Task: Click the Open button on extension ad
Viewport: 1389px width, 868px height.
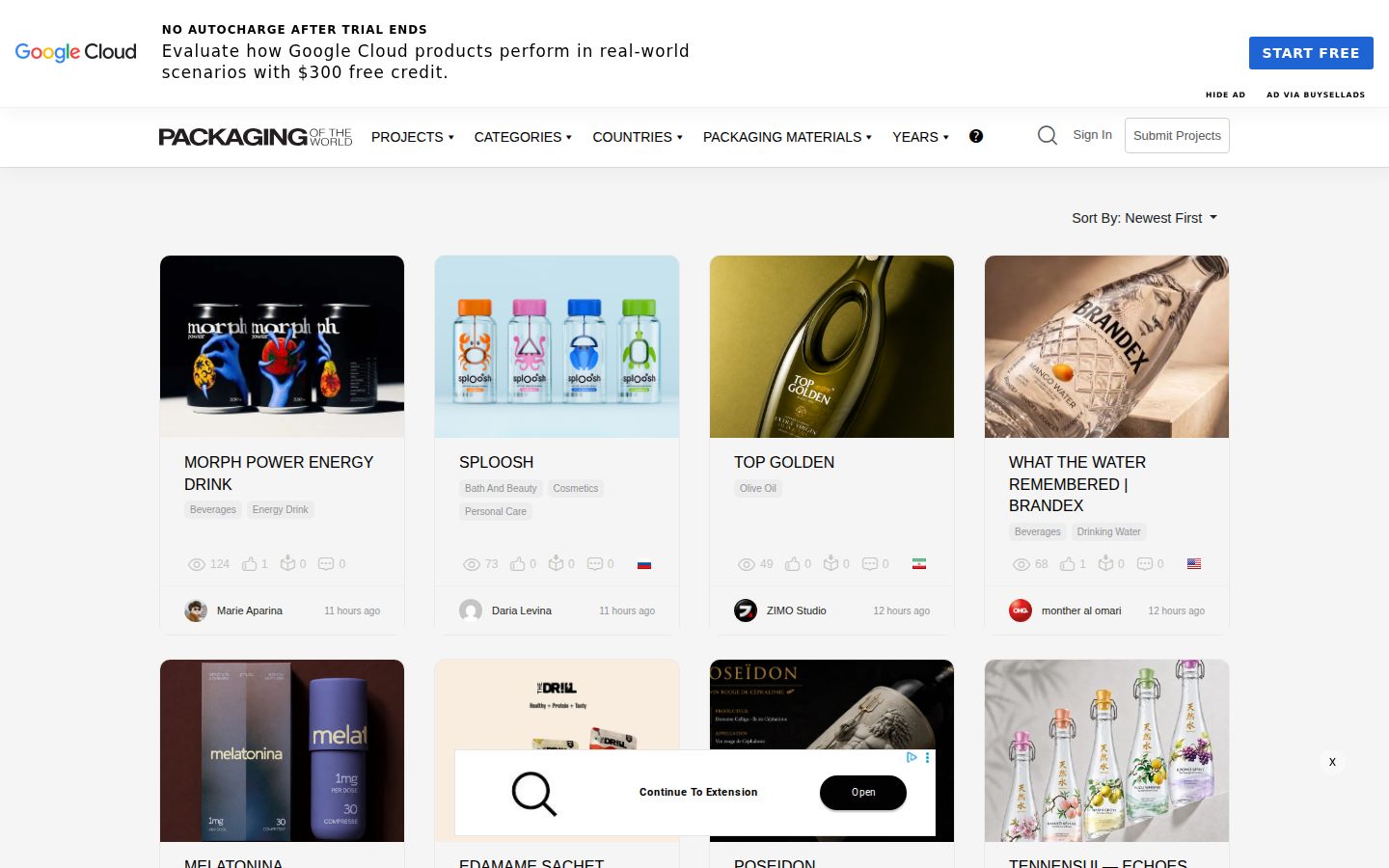Action: 863,793
